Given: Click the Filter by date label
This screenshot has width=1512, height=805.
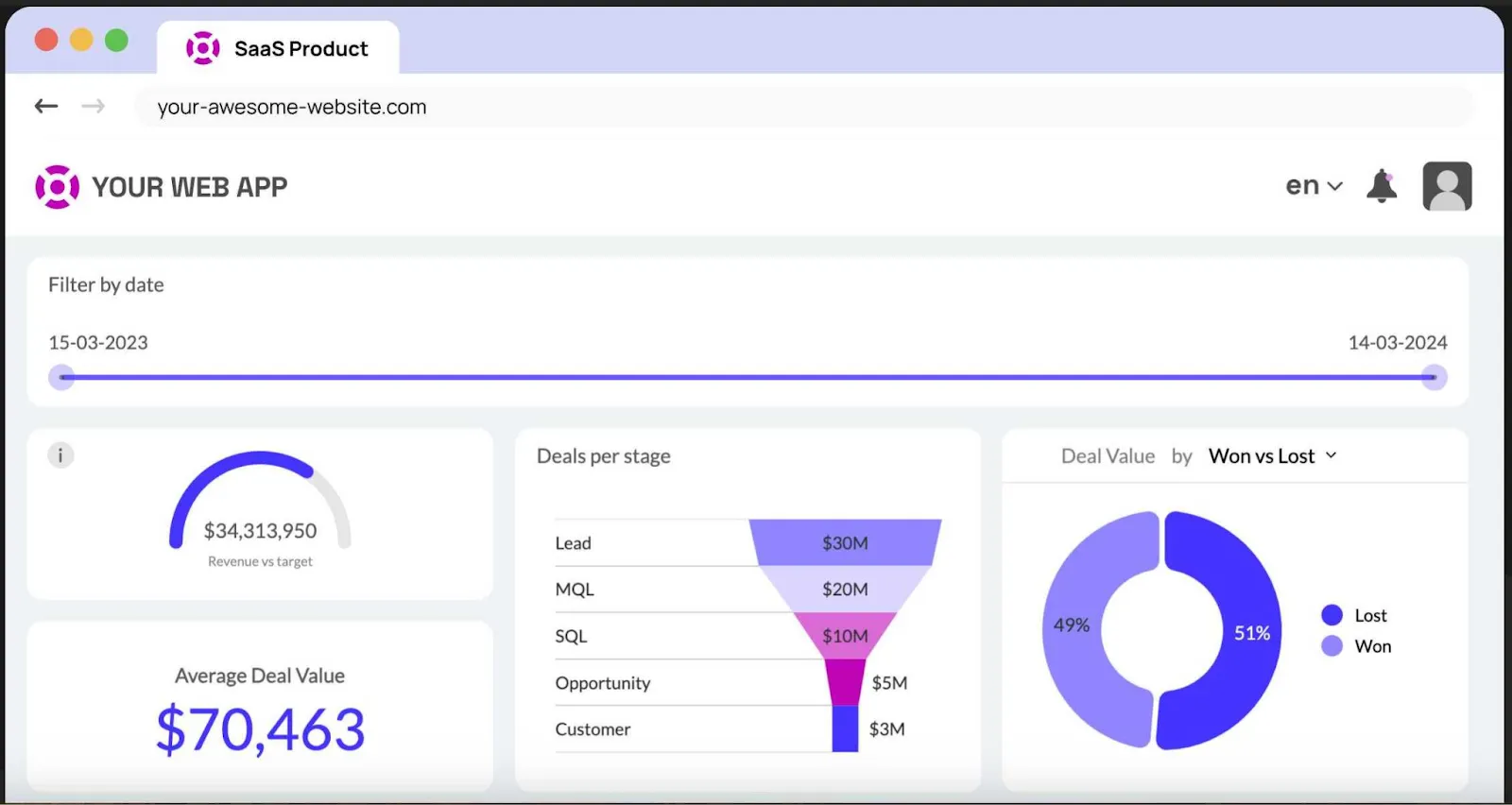Looking at the screenshot, I should click(106, 284).
